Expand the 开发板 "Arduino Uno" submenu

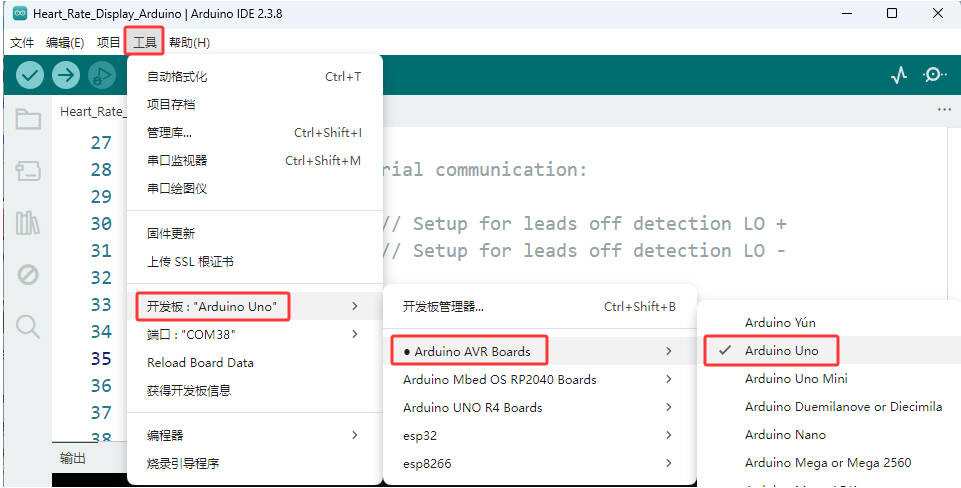pos(254,306)
